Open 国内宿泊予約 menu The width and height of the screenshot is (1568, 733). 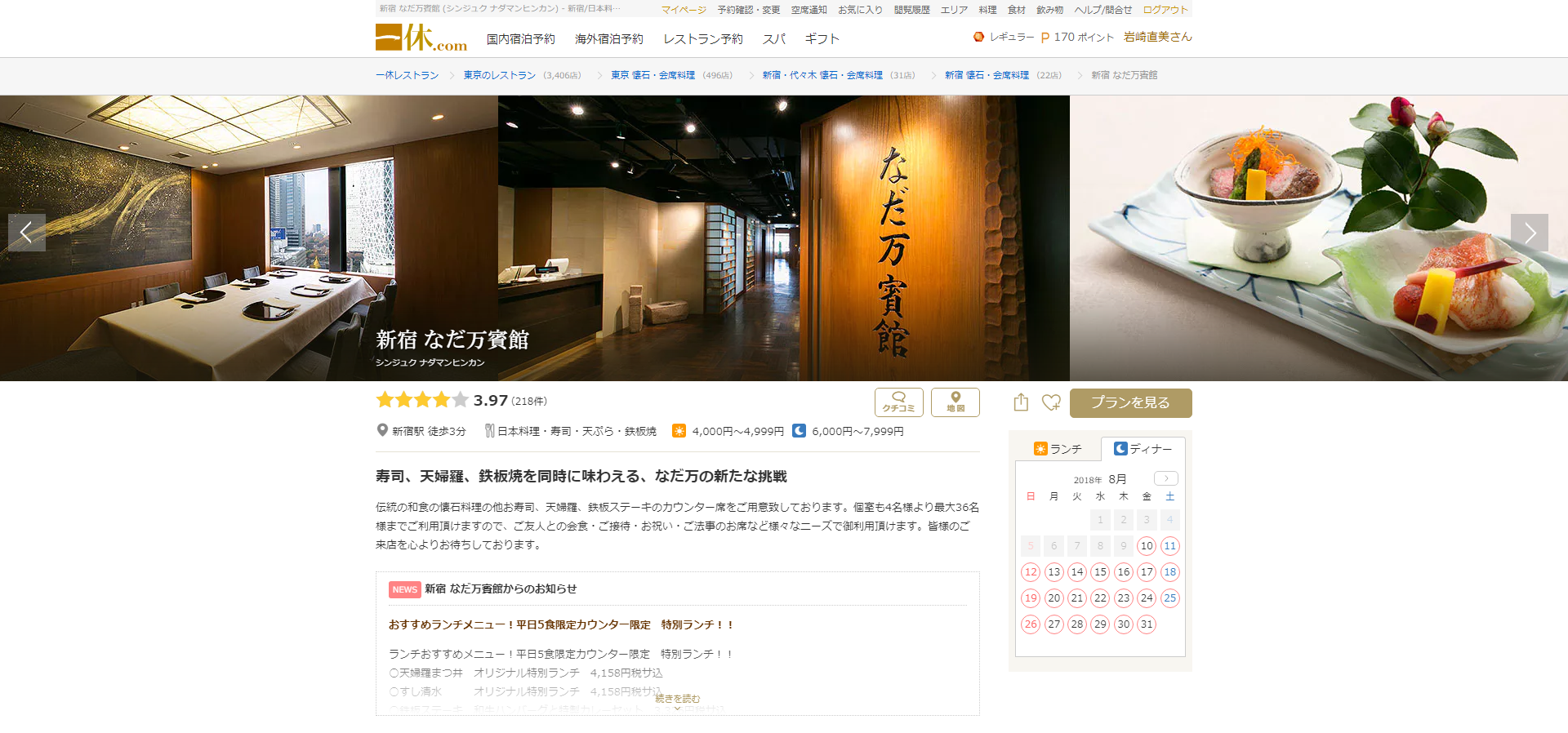[520, 39]
